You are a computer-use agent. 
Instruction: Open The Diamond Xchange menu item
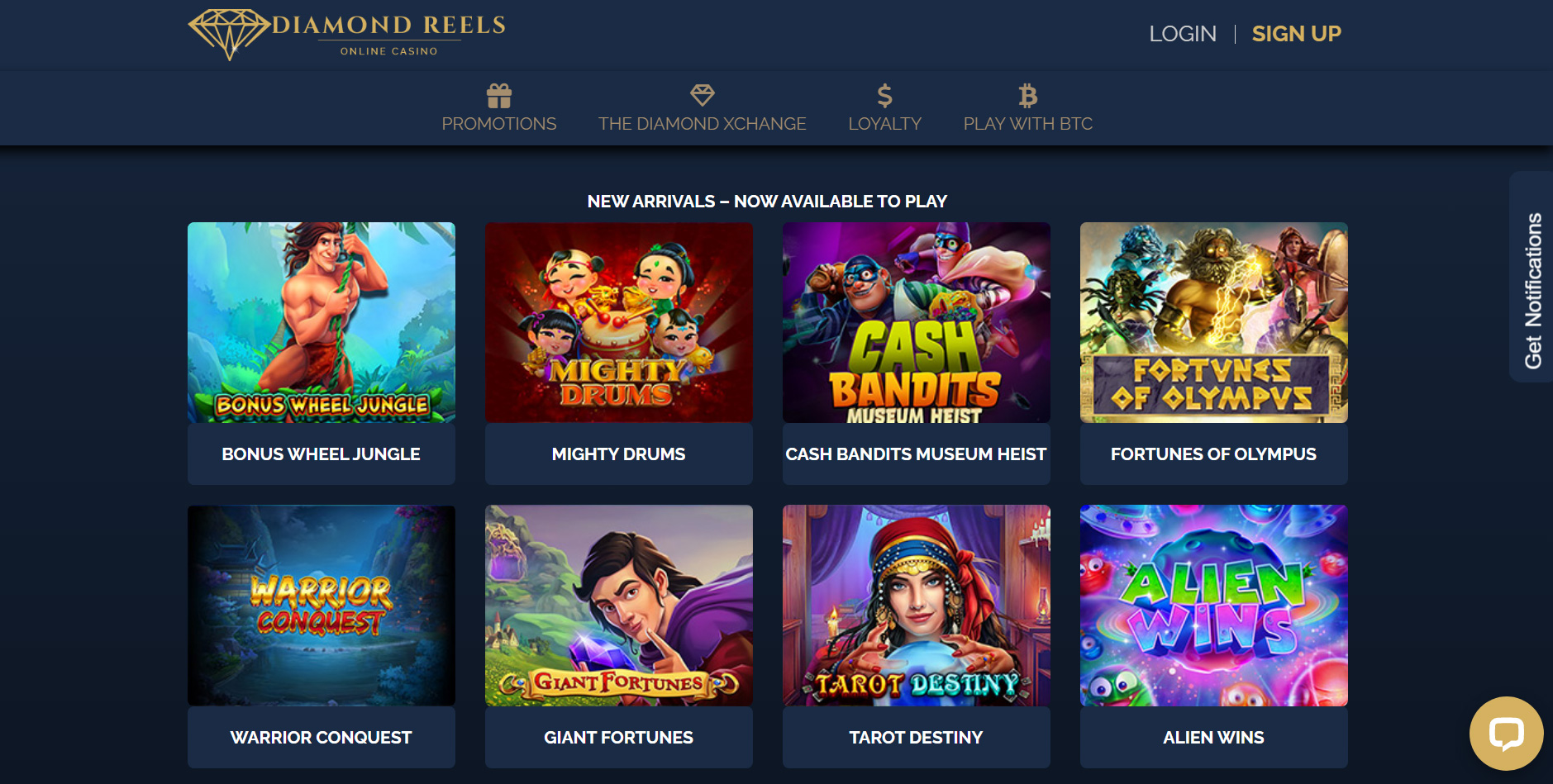pos(703,124)
